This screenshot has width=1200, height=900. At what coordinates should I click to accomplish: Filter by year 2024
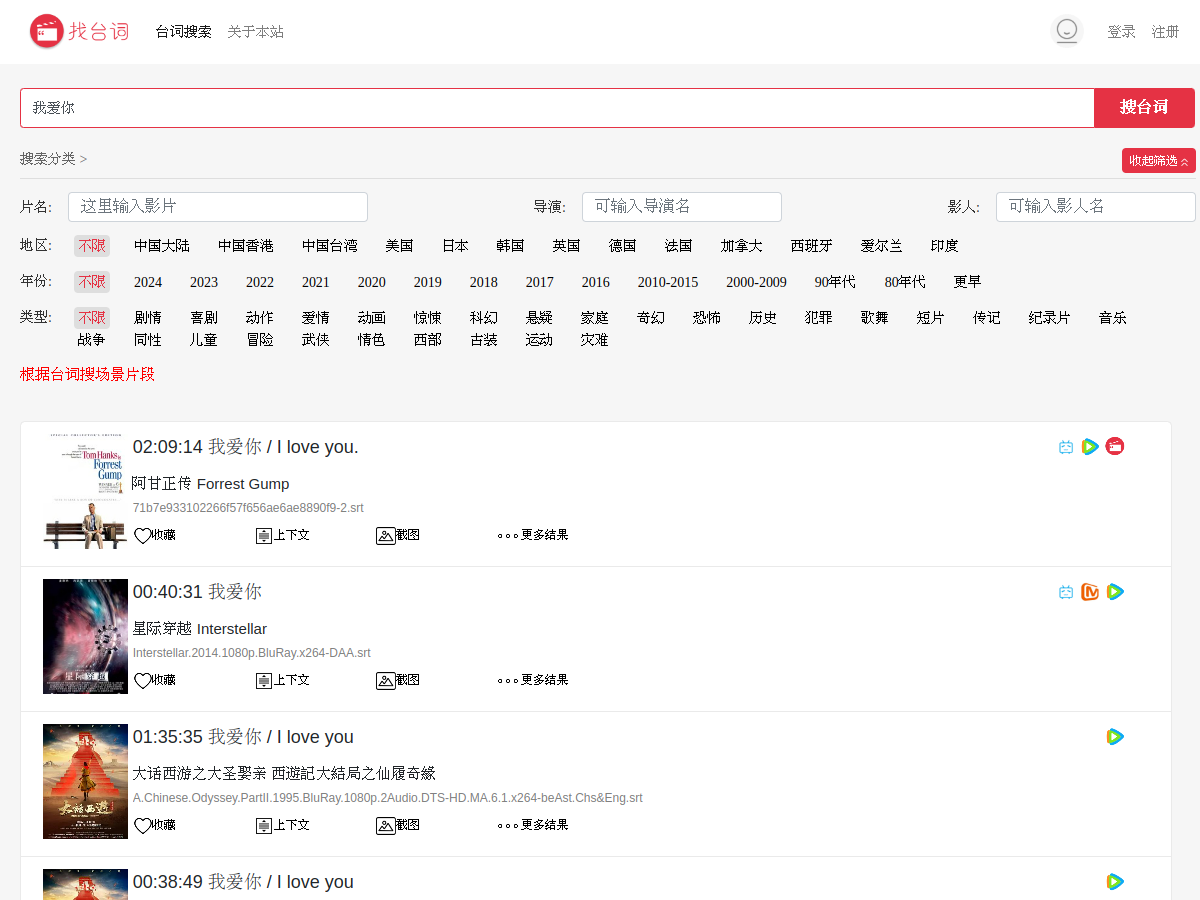tap(148, 282)
